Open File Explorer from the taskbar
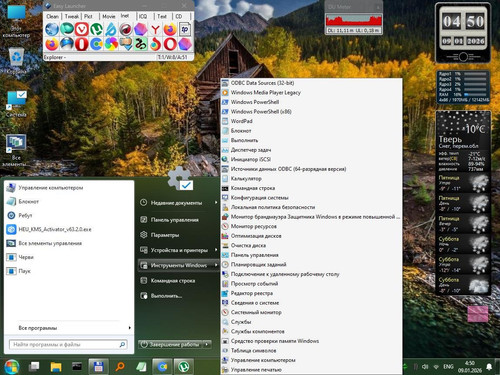 point(56,367)
